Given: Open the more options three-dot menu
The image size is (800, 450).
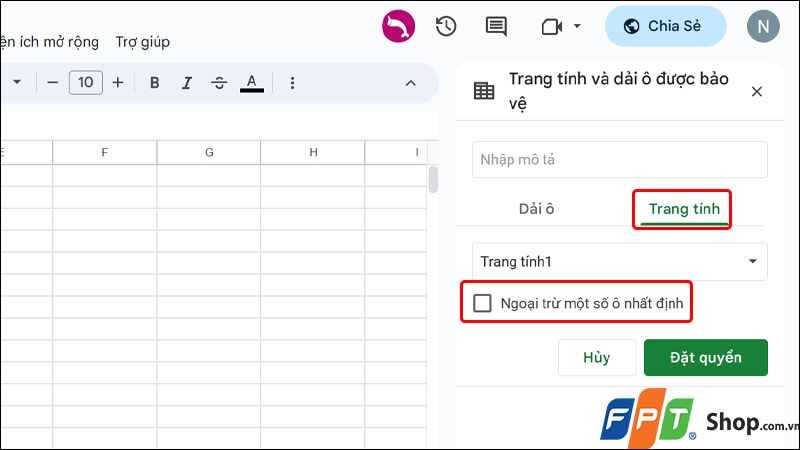Looking at the screenshot, I should [292, 83].
